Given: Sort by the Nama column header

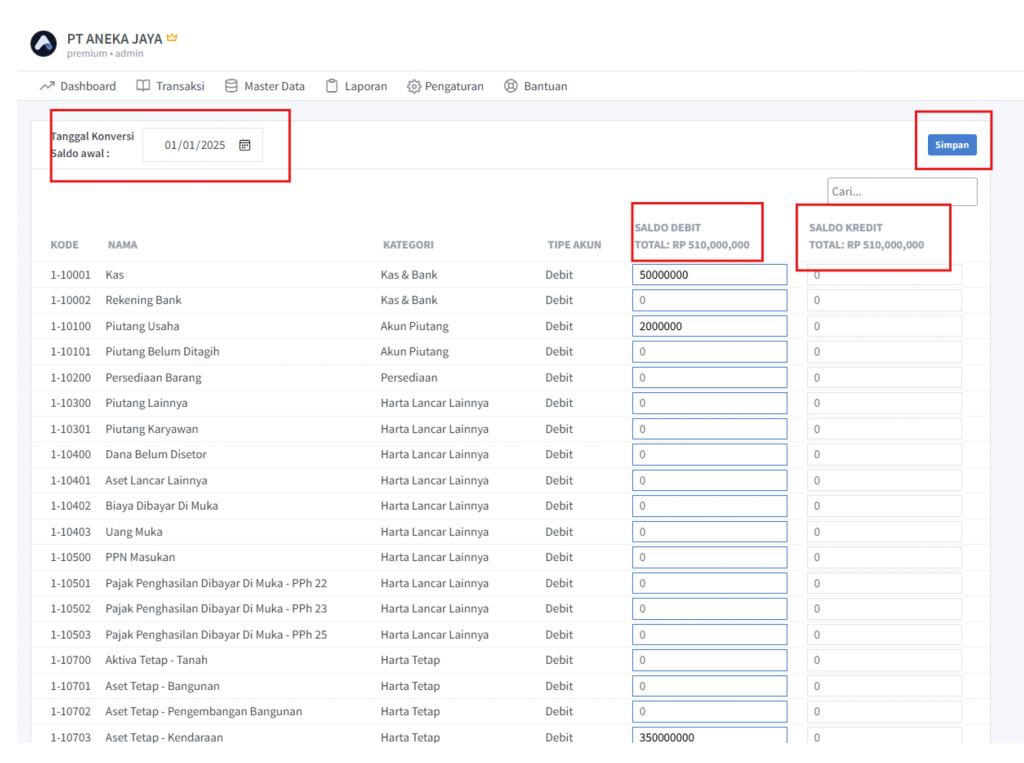Looking at the screenshot, I should tap(123, 245).
